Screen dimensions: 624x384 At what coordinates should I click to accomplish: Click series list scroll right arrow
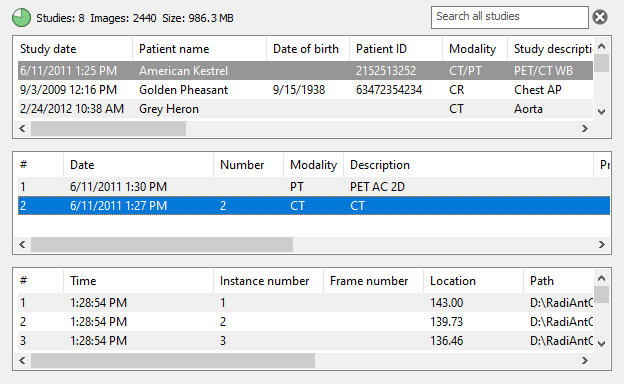coord(602,244)
